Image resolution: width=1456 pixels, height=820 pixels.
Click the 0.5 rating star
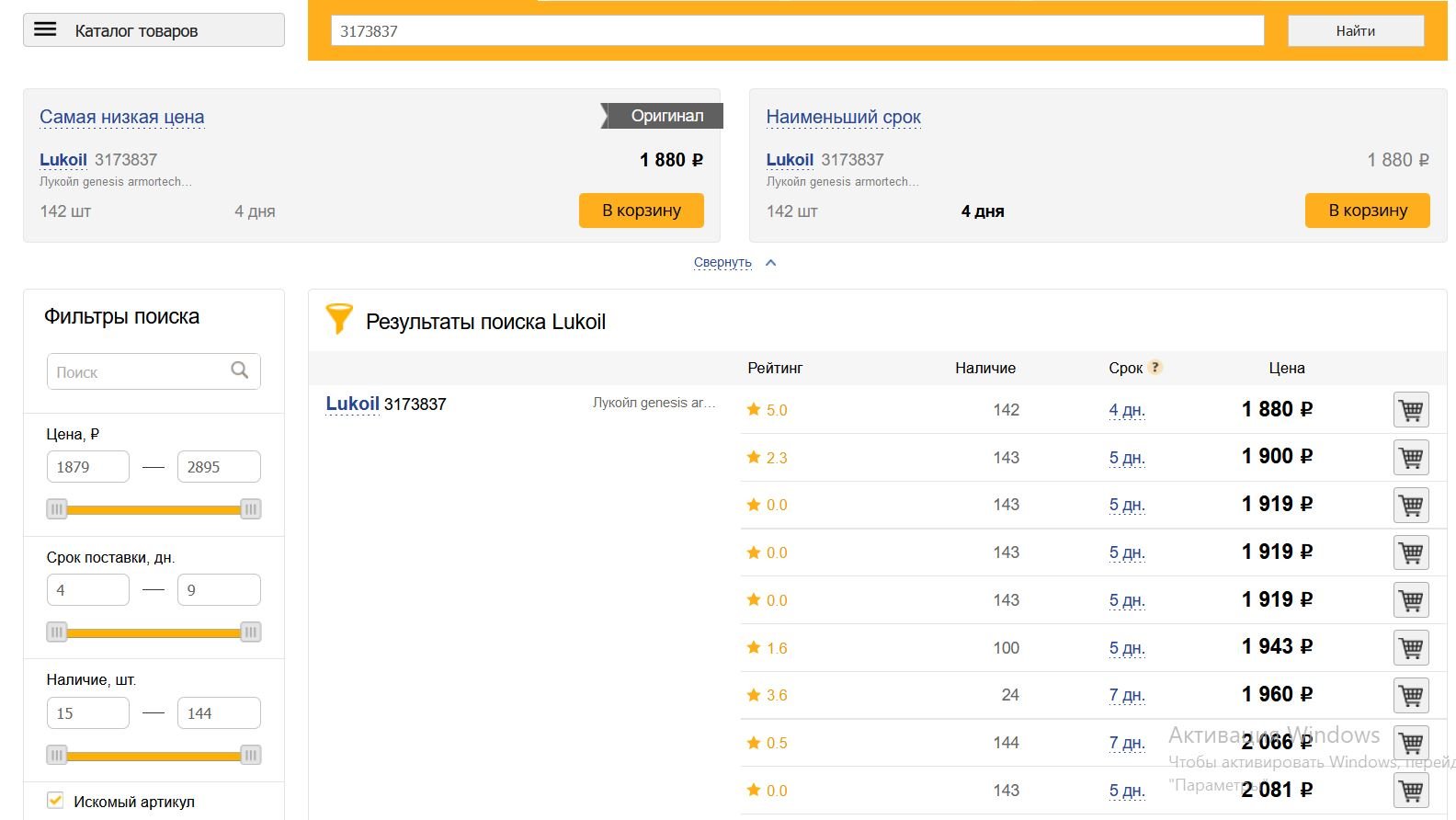[754, 742]
